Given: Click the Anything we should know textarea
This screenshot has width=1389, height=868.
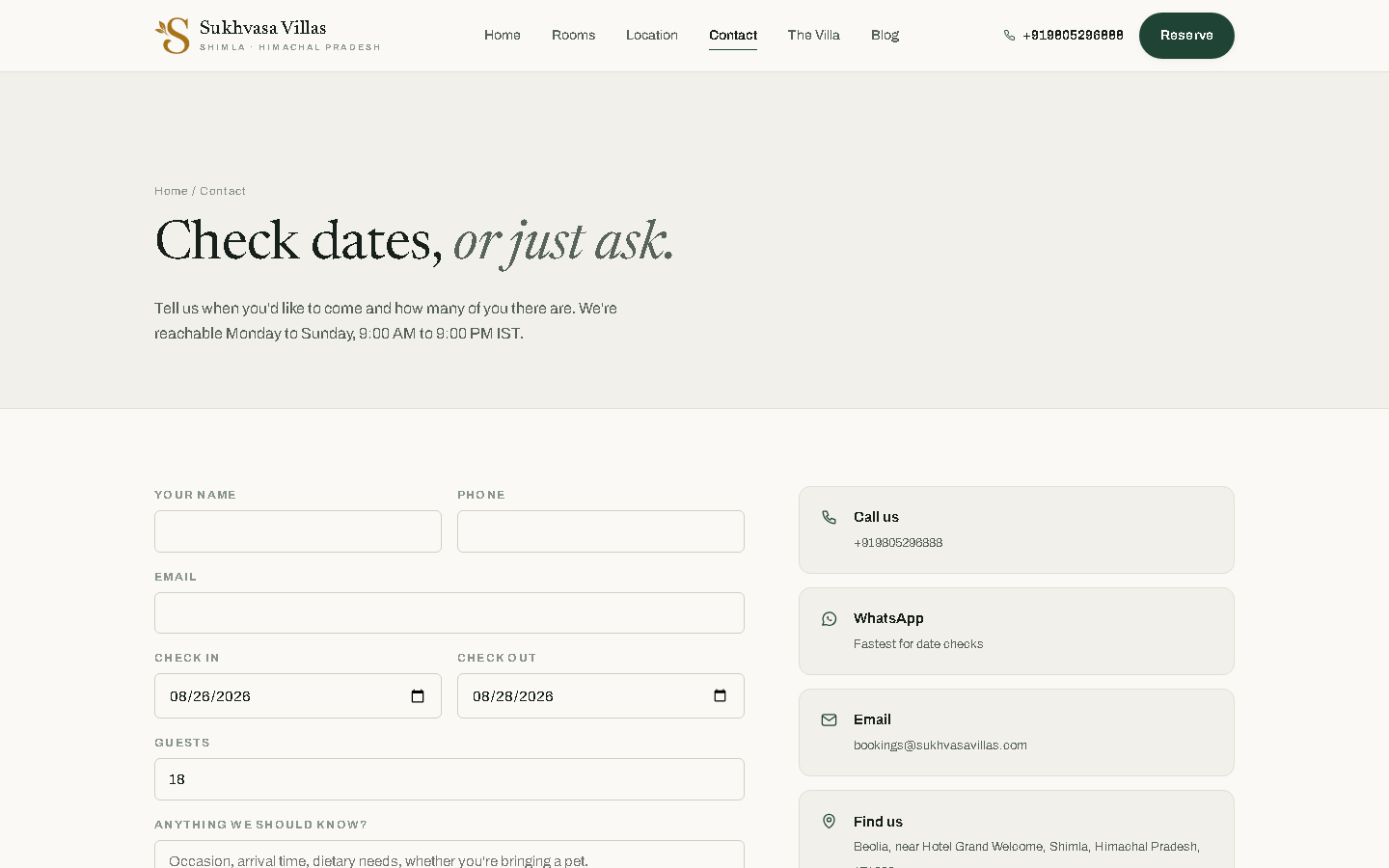Looking at the screenshot, I should (449, 854).
